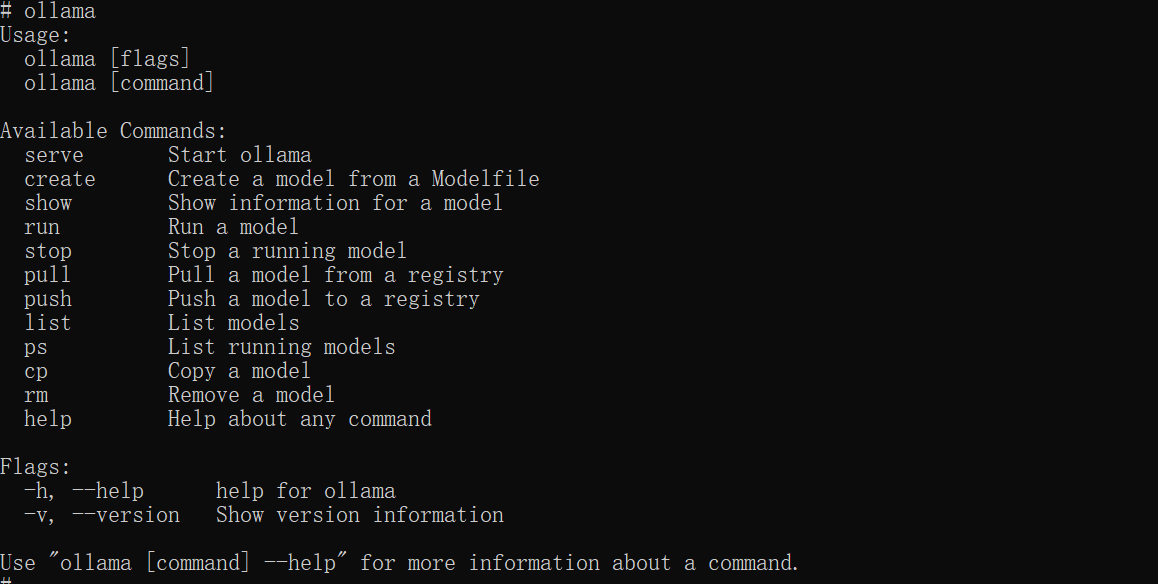This screenshot has width=1158, height=584.
Task: Click the '--help' flag text
Action: click(108, 491)
